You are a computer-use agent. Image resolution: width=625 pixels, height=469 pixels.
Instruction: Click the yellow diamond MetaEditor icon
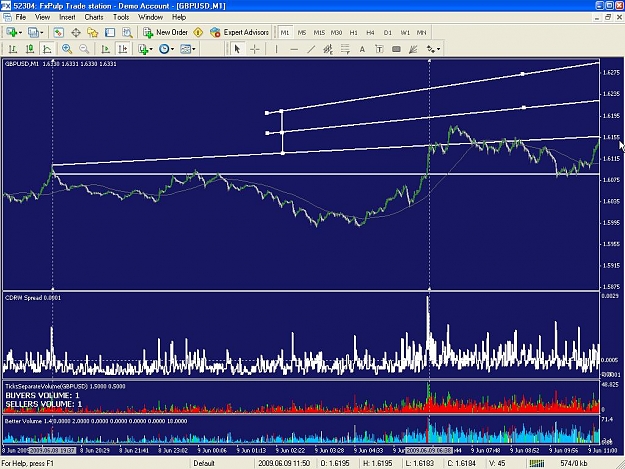[198, 33]
